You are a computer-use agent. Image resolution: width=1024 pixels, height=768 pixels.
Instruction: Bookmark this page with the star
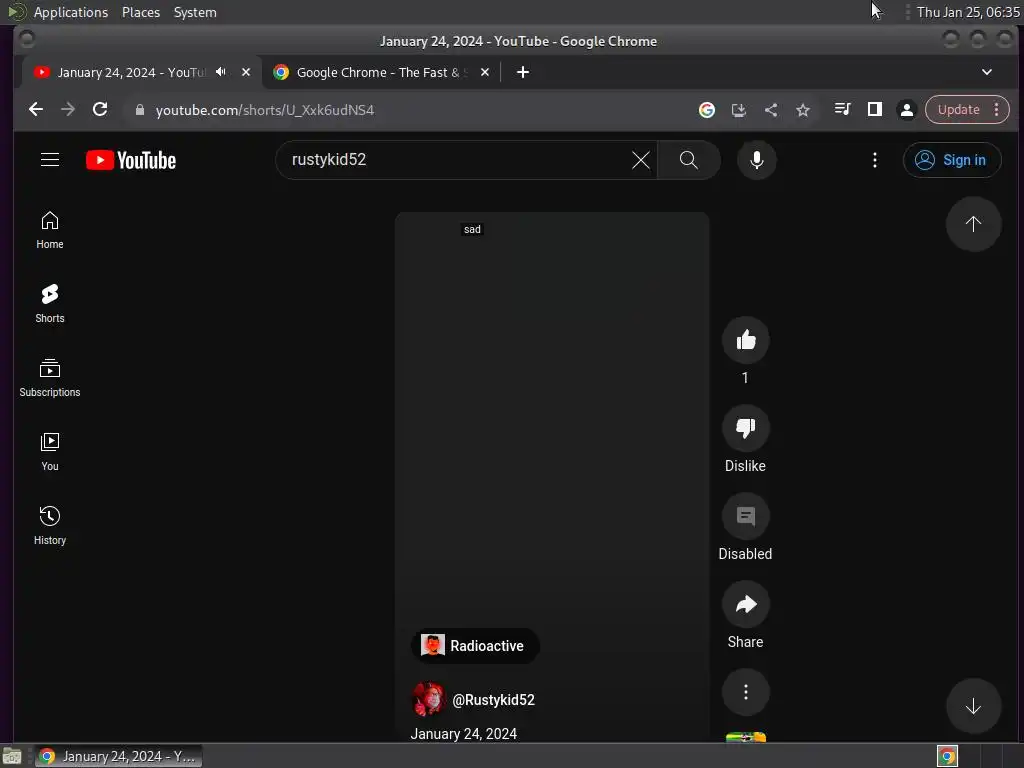pos(803,110)
